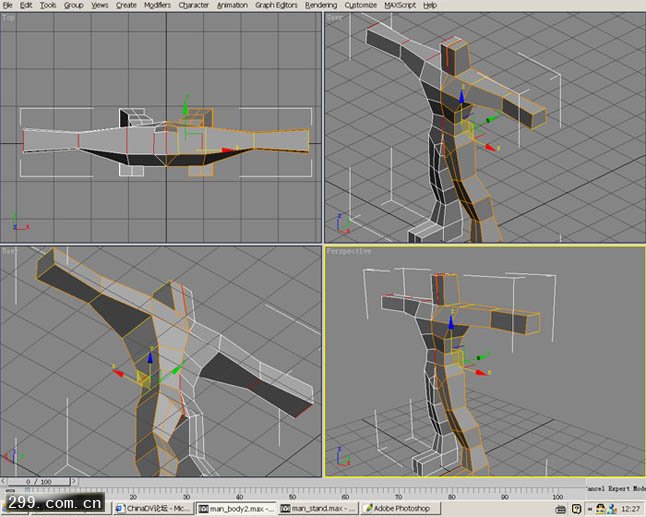
Task: Click the time slider showing 0 / 100
Action: (x=39, y=481)
